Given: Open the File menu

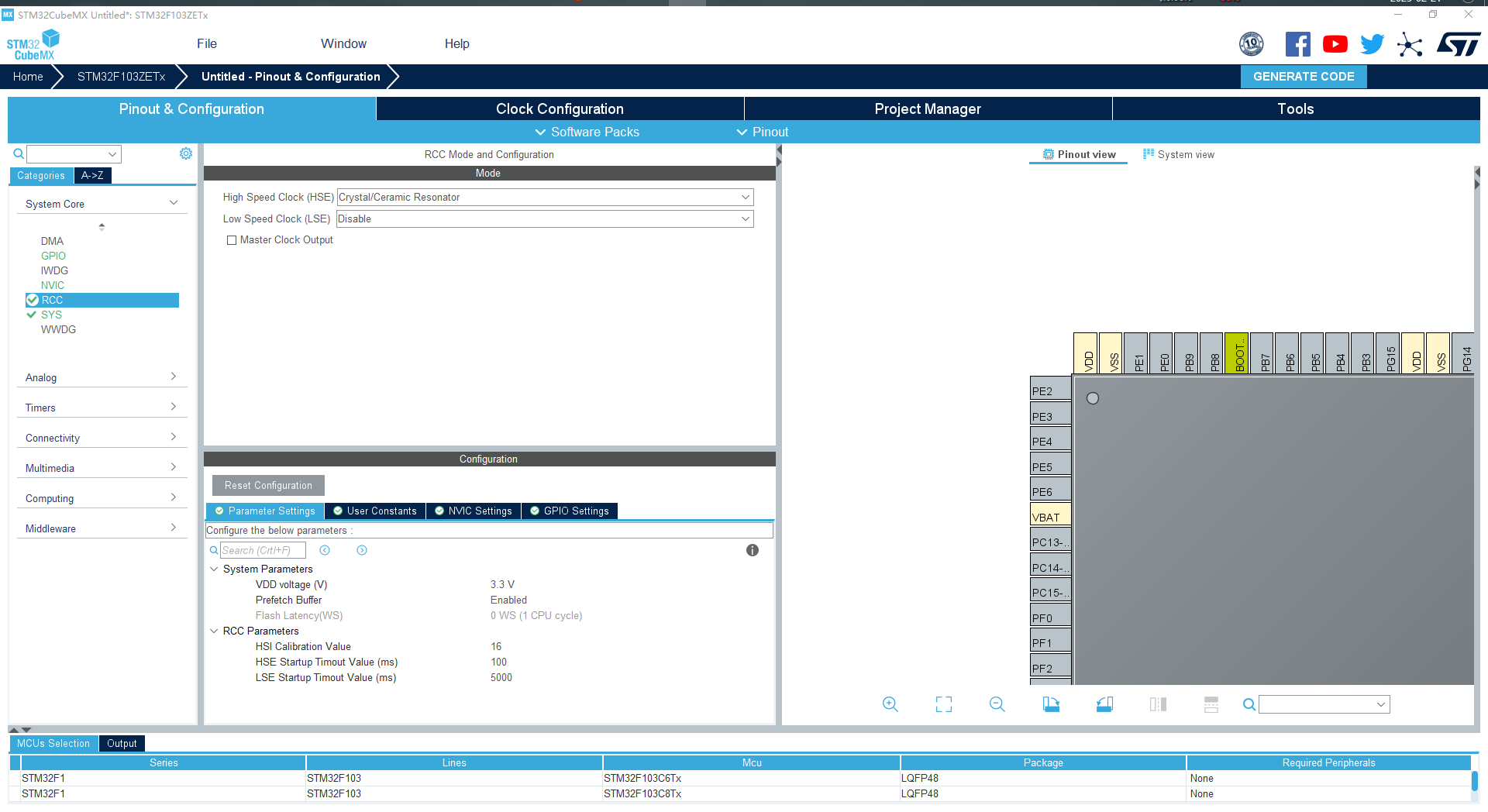Looking at the screenshot, I should coord(207,44).
